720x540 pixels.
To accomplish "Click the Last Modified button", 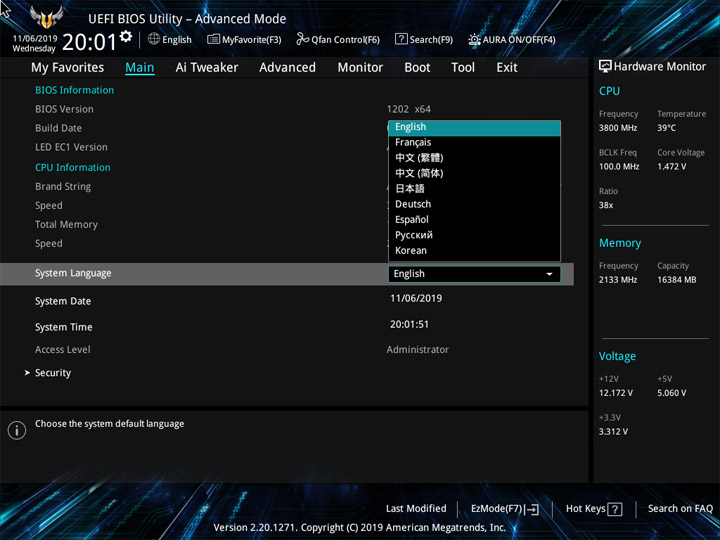I will pyautogui.click(x=416, y=508).
